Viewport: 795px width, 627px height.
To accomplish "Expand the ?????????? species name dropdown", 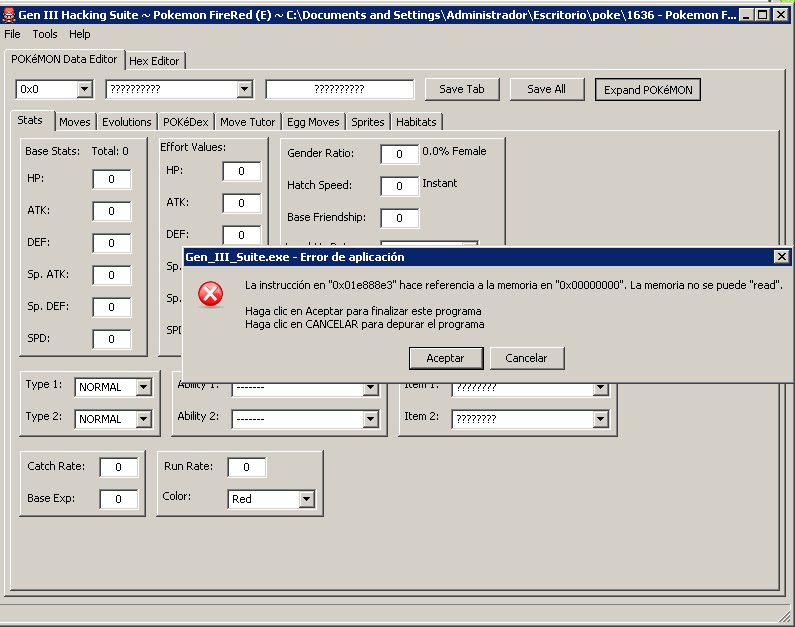I will tap(244, 89).
